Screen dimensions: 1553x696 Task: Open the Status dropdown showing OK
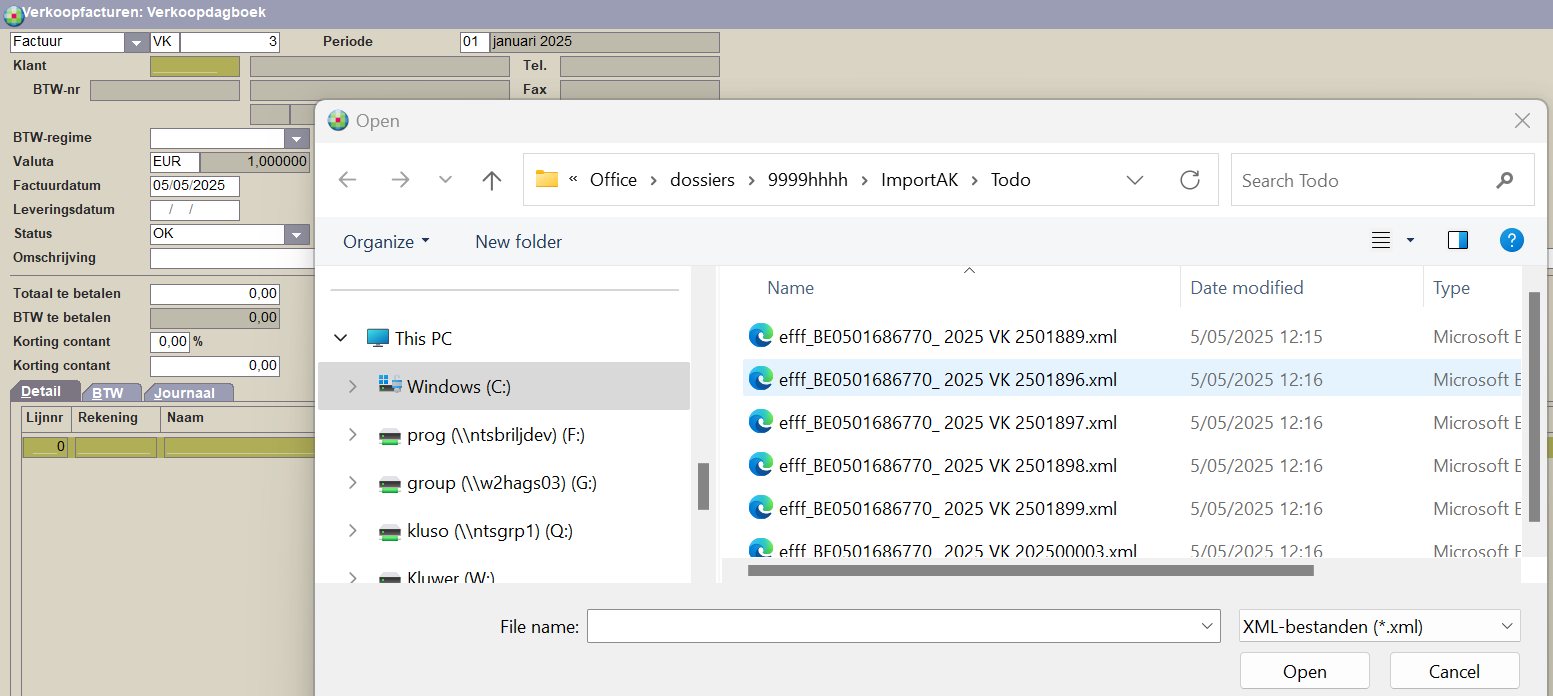297,234
